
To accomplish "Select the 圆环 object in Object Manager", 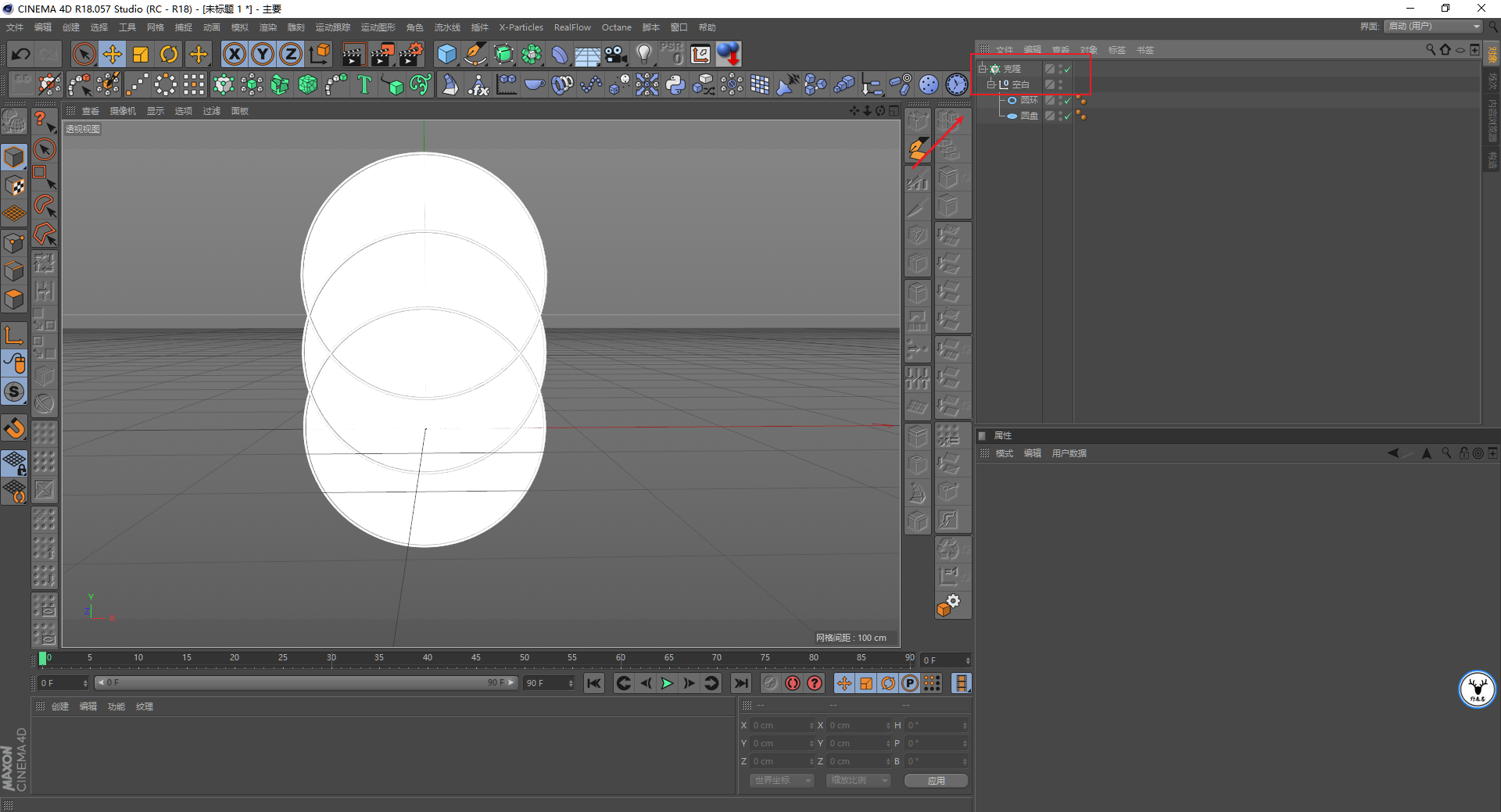I will click(x=1029, y=100).
